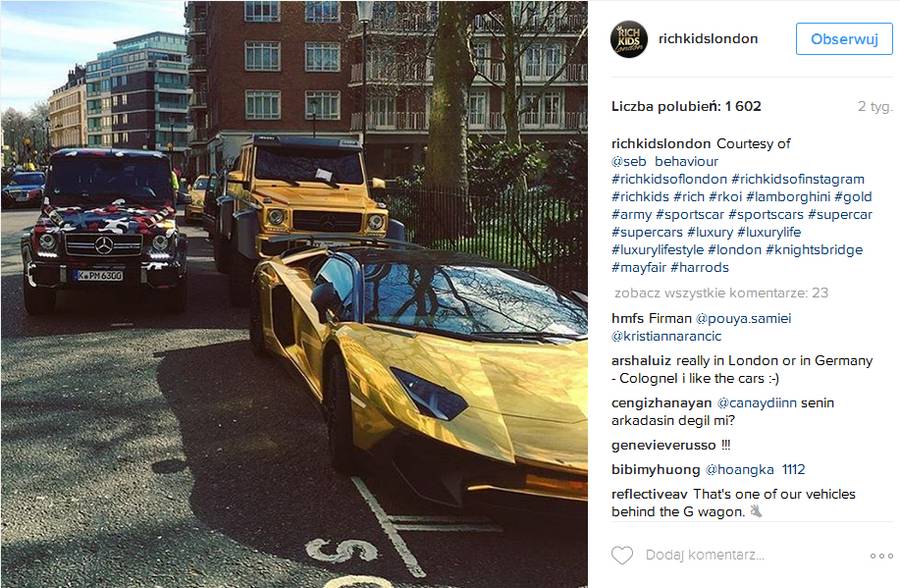Click the @pouya.samiei mention
This screenshot has height=588, width=900.
[x=743, y=318]
